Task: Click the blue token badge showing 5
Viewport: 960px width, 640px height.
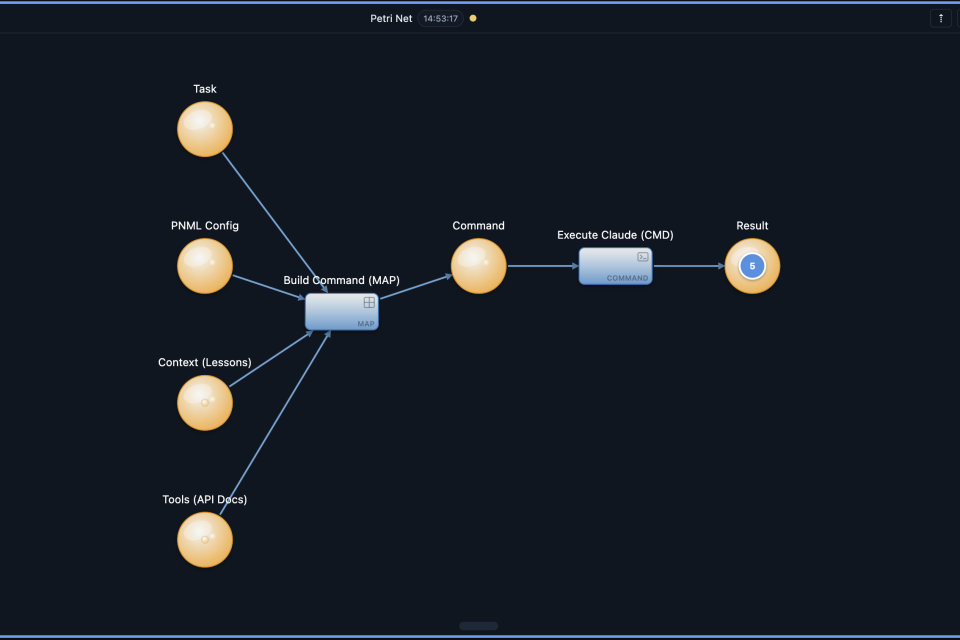Action: [x=752, y=267]
